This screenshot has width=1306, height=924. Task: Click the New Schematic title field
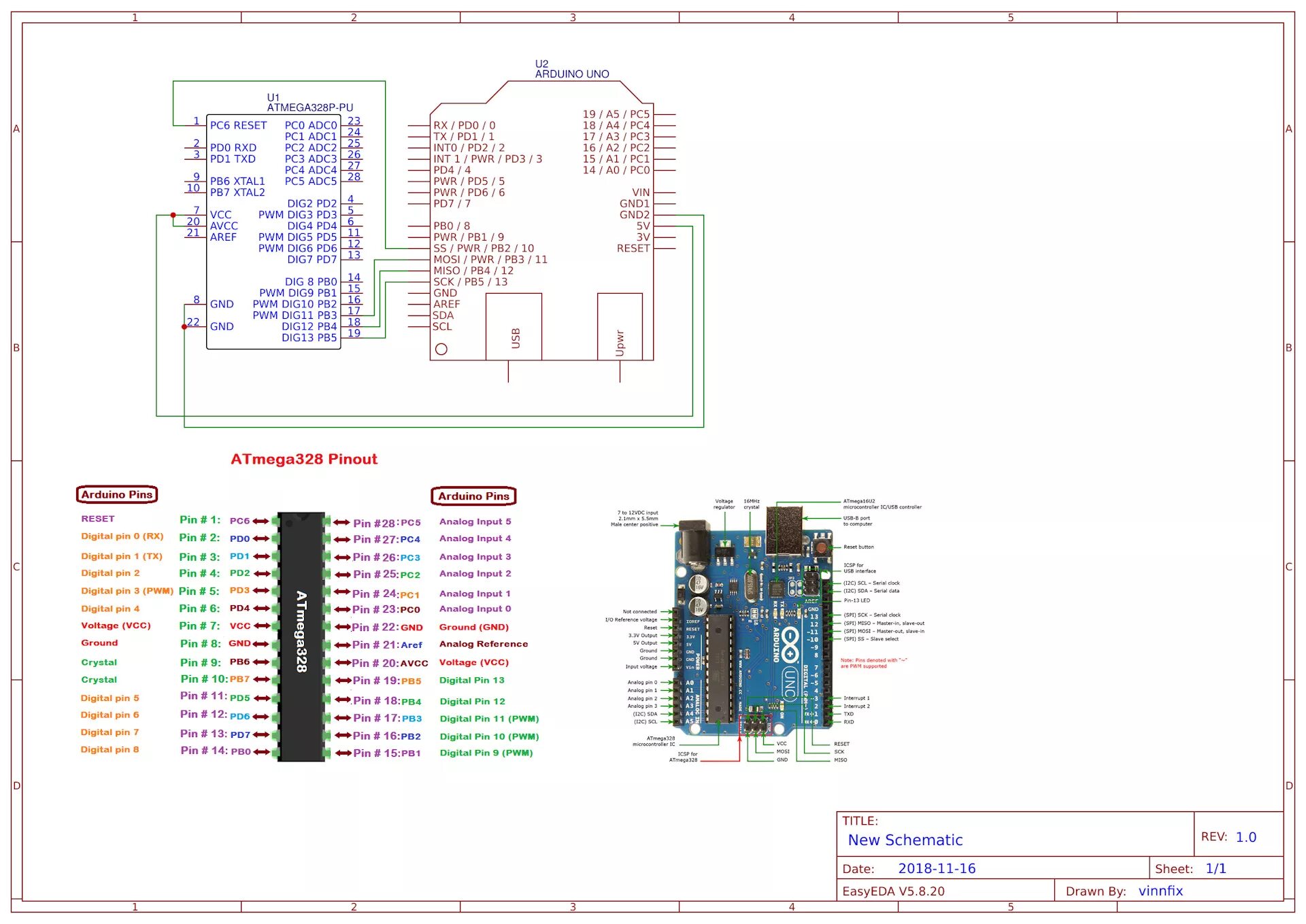pos(905,840)
